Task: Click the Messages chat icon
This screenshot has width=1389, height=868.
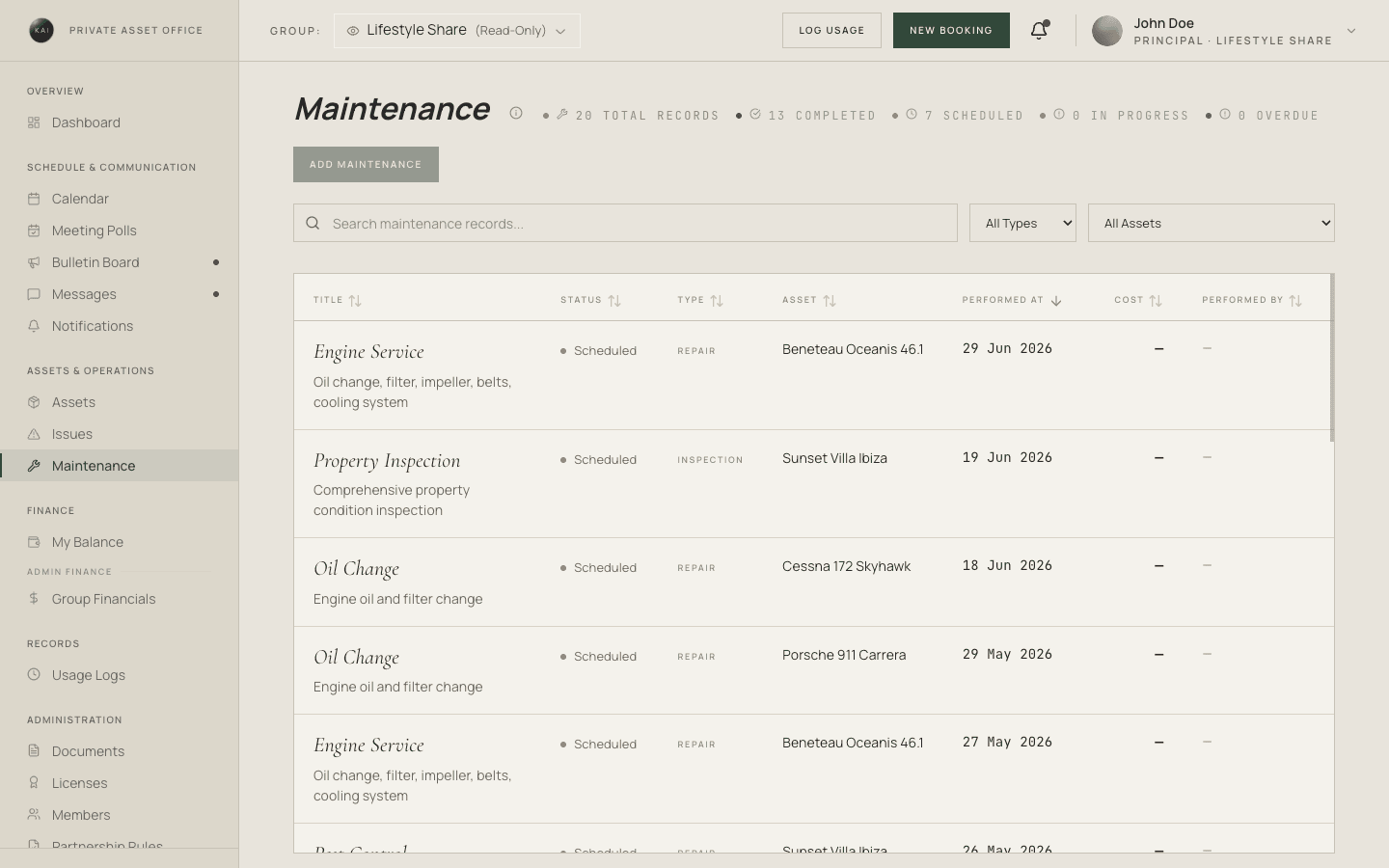Action: tap(34, 294)
